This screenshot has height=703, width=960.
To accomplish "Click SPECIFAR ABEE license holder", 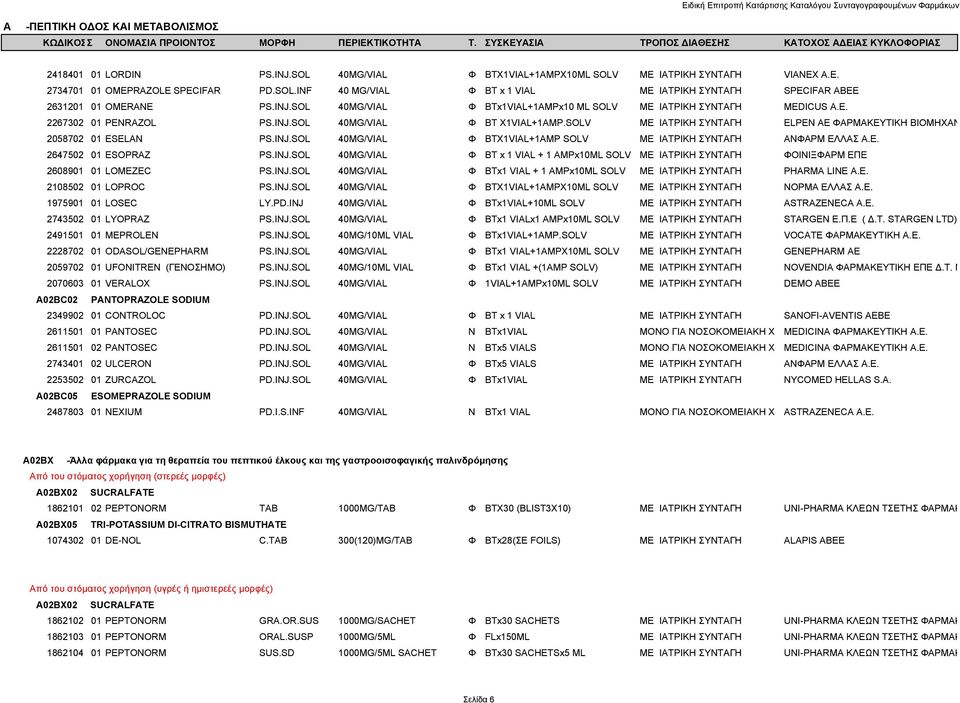I will (x=821, y=91).
